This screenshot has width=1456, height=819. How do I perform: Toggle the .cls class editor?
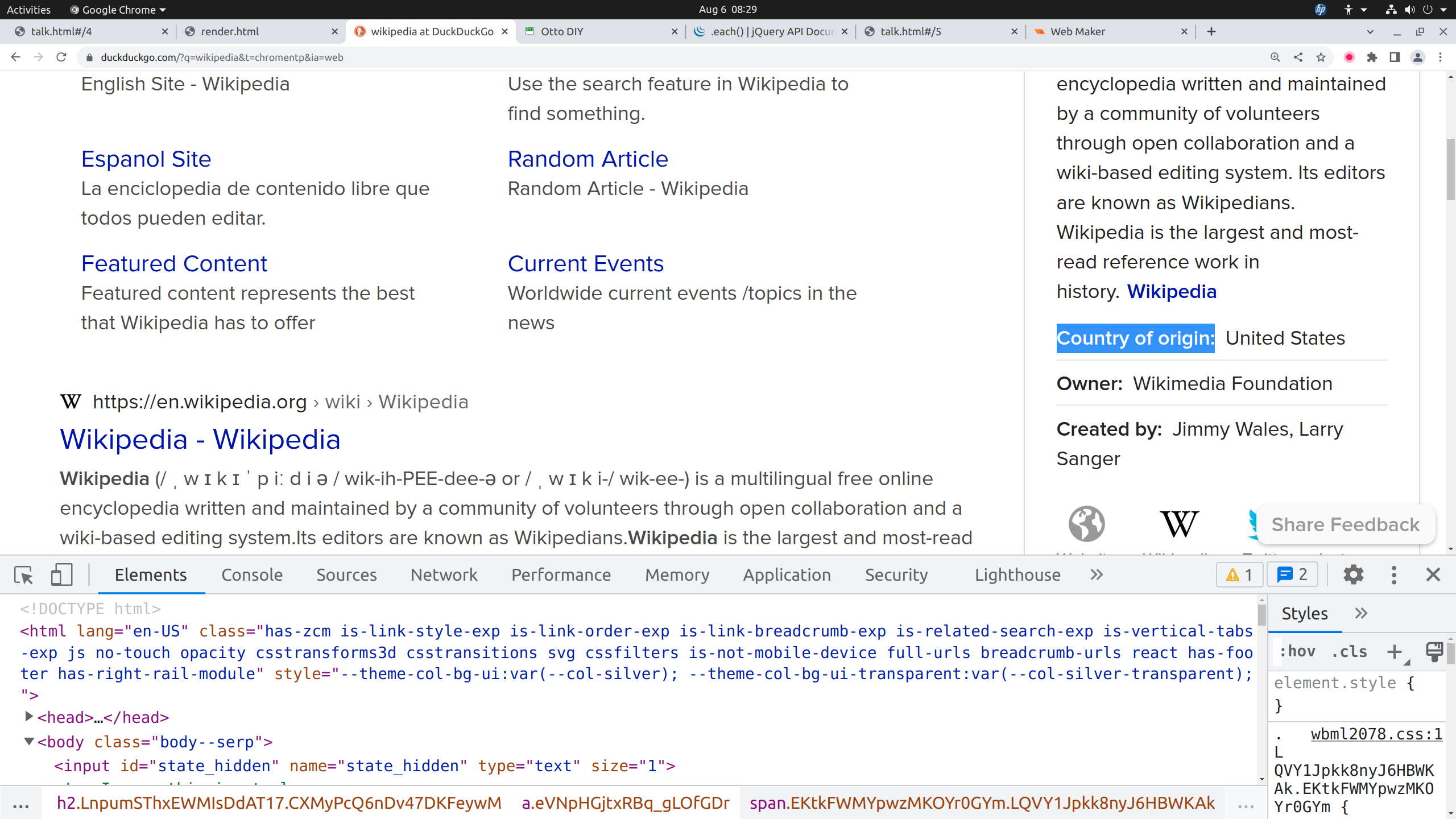[x=1349, y=651]
